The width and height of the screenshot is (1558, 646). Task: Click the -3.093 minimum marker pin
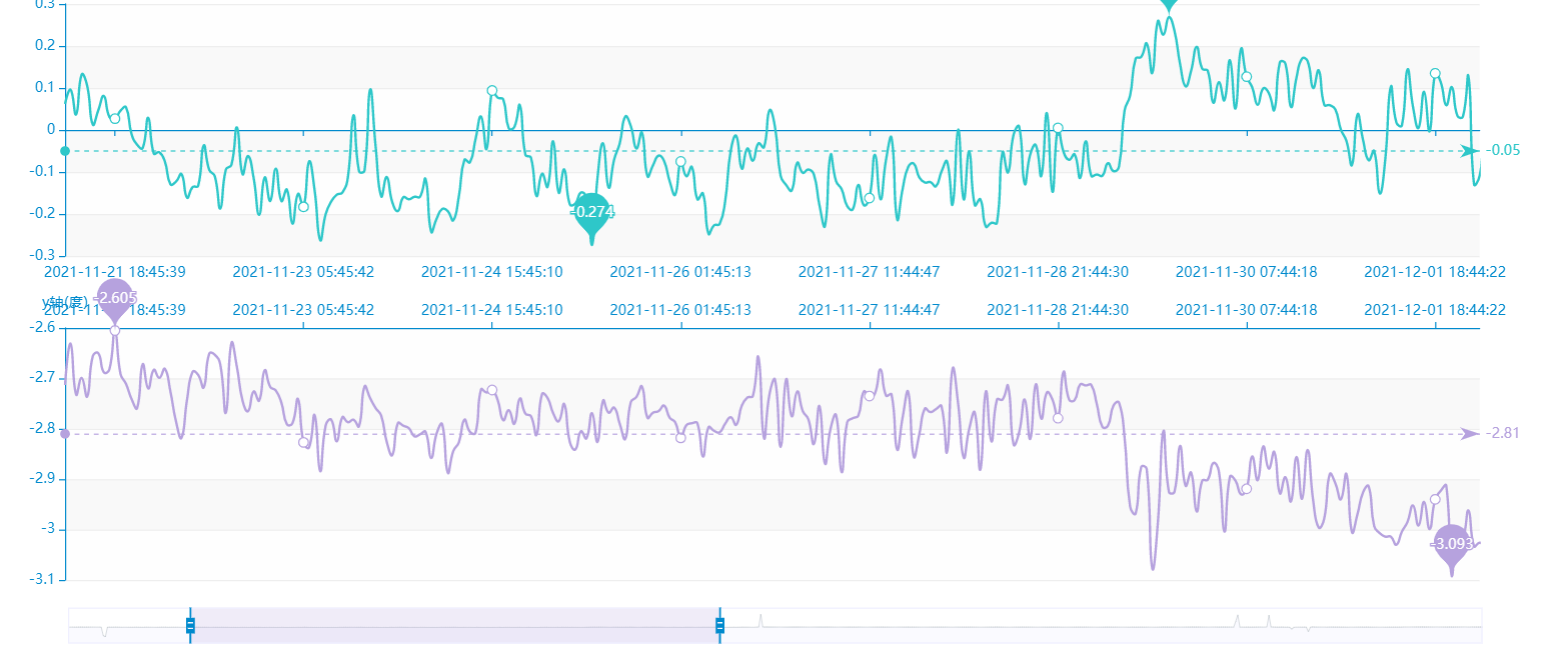1452,544
